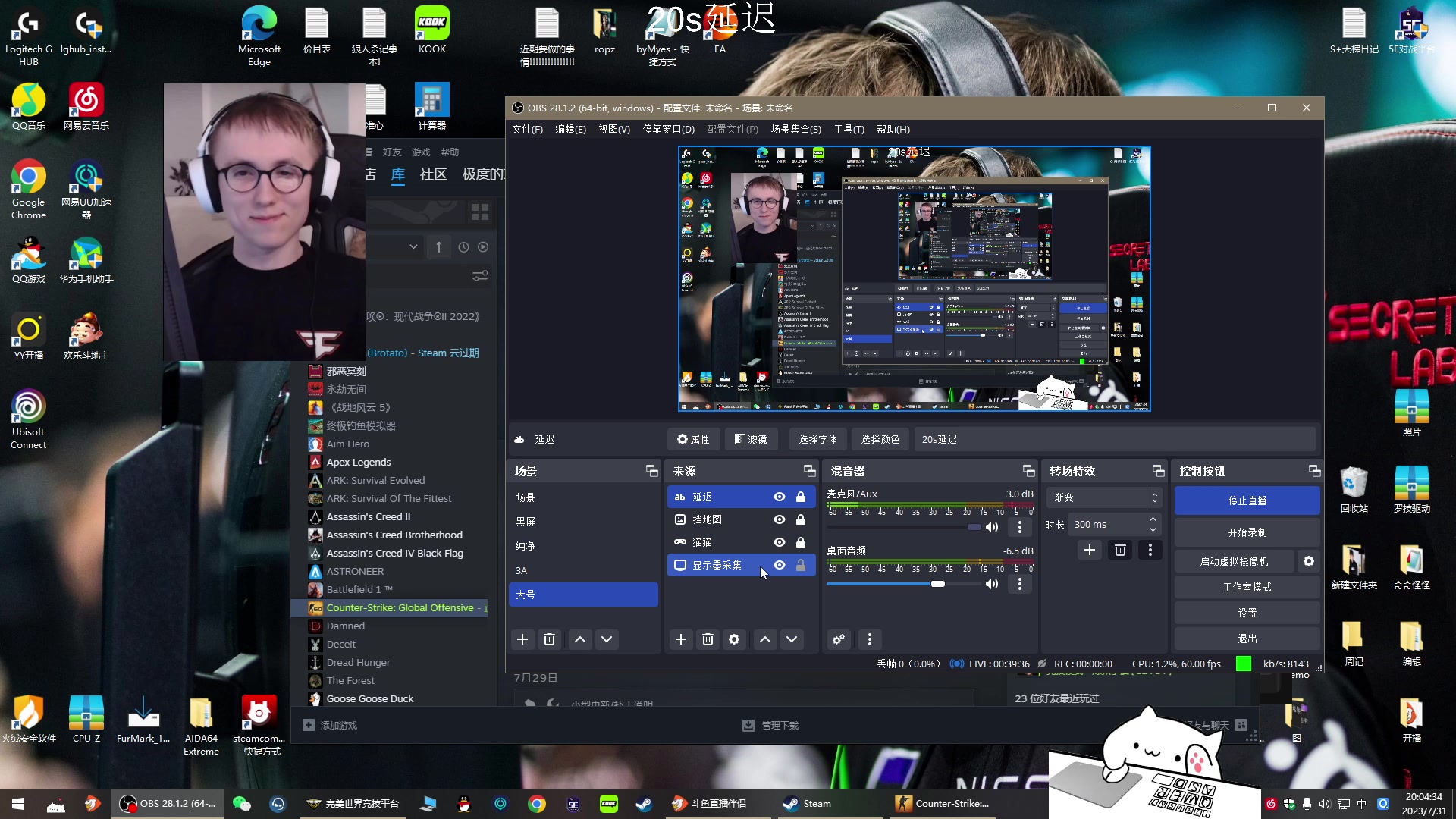Pop out the 来源 dock panel
1456x819 pixels.
[x=809, y=471]
